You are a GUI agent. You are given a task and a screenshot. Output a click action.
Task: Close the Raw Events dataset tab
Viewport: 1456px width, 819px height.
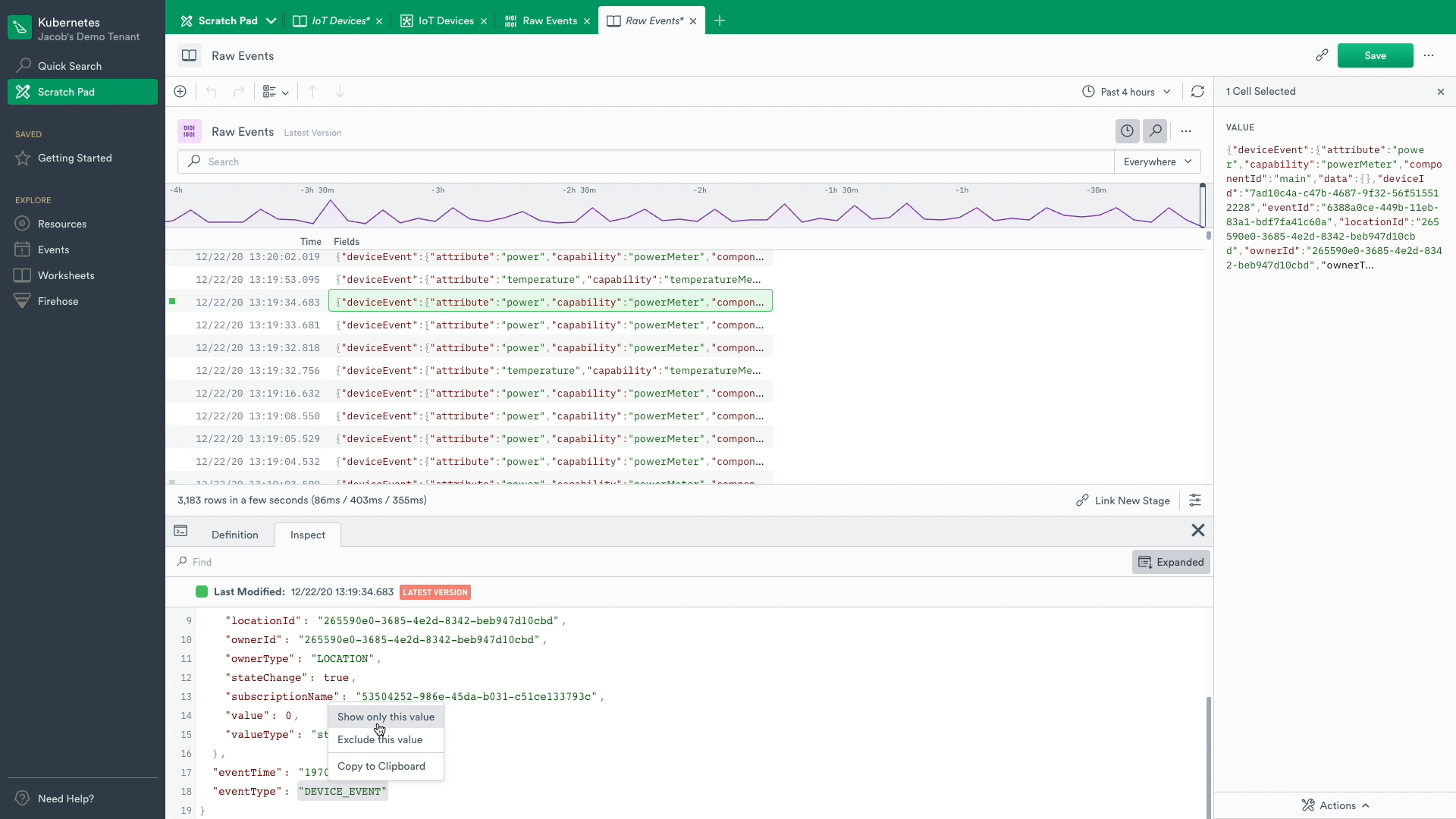(x=587, y=21)
